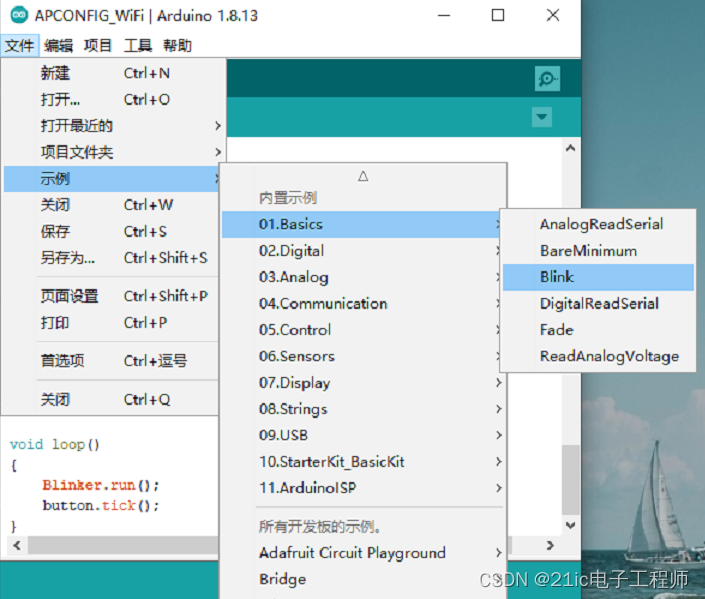The height and width of the screenshot is (599, 705).
Task: Click the up scroll triangle in examples menu
Action: tap(363, 176)
